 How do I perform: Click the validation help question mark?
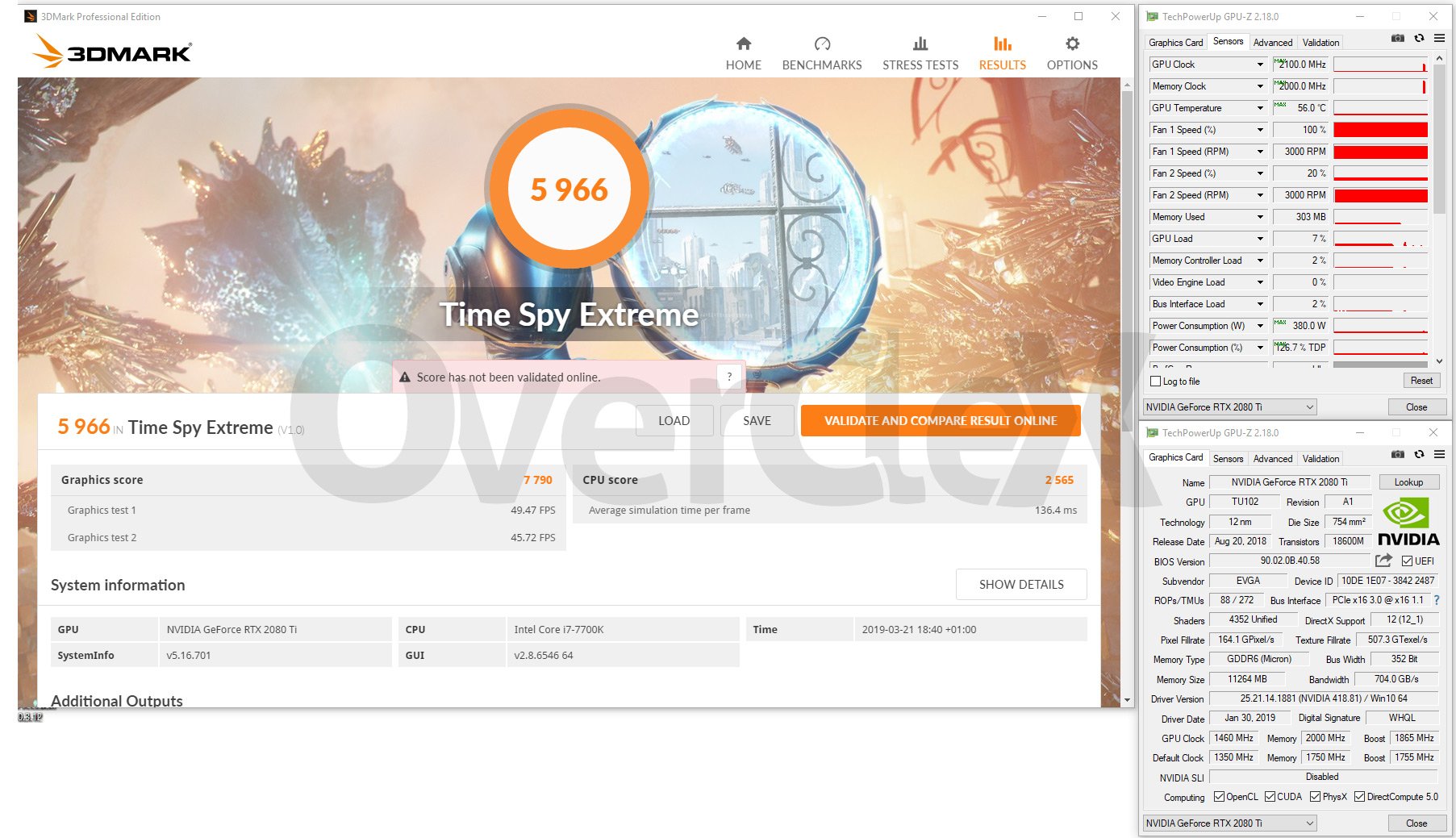729,377
